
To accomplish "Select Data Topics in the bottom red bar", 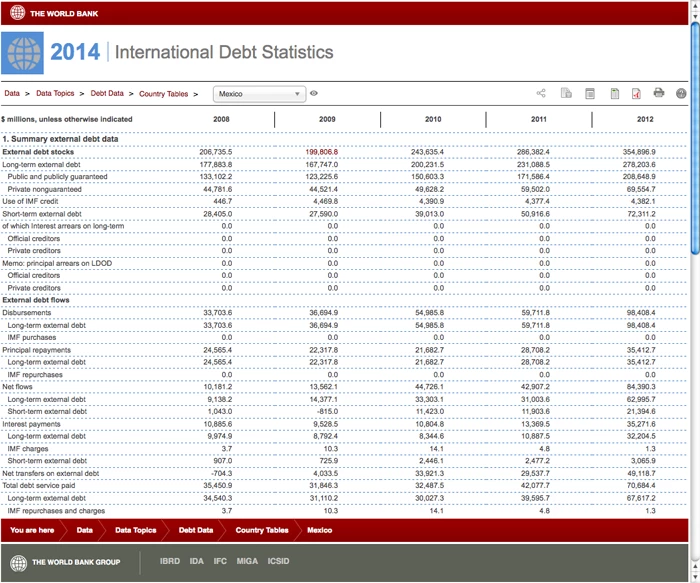I will [x=136, y=530].
